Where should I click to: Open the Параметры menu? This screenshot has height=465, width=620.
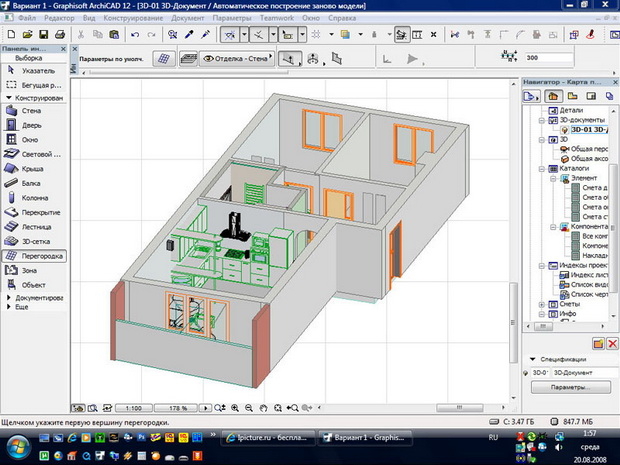tap(232, 18)
